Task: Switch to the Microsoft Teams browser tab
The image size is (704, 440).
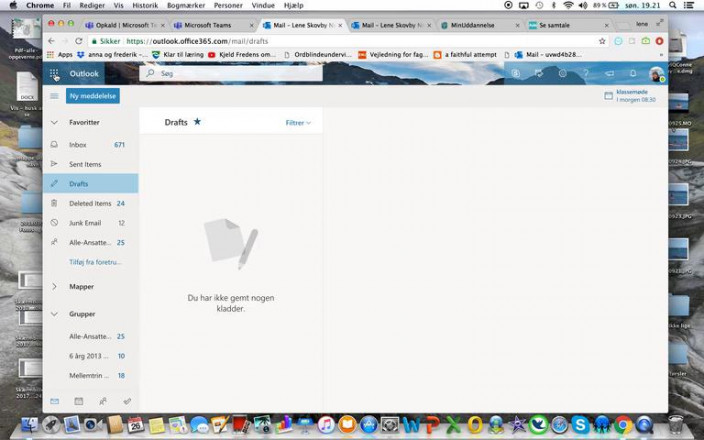Action: click(211, 25)
